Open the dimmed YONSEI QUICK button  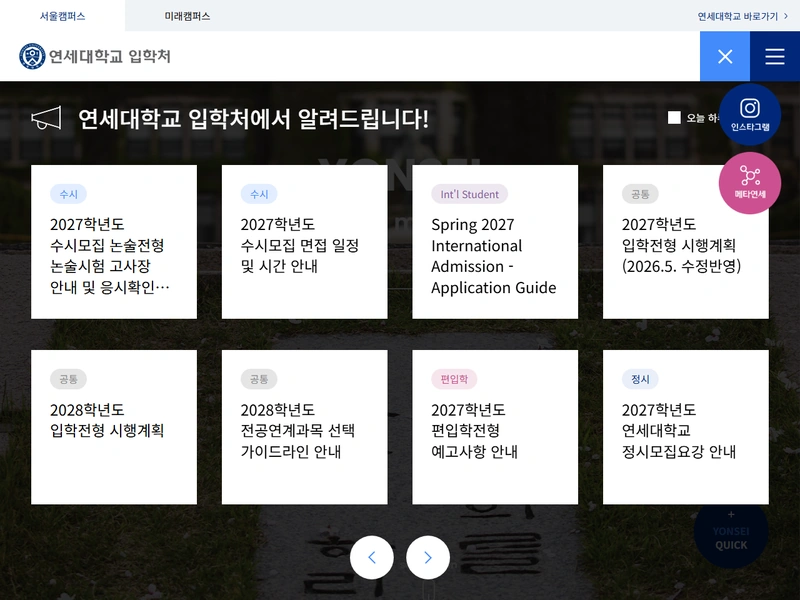pos(731,533)
